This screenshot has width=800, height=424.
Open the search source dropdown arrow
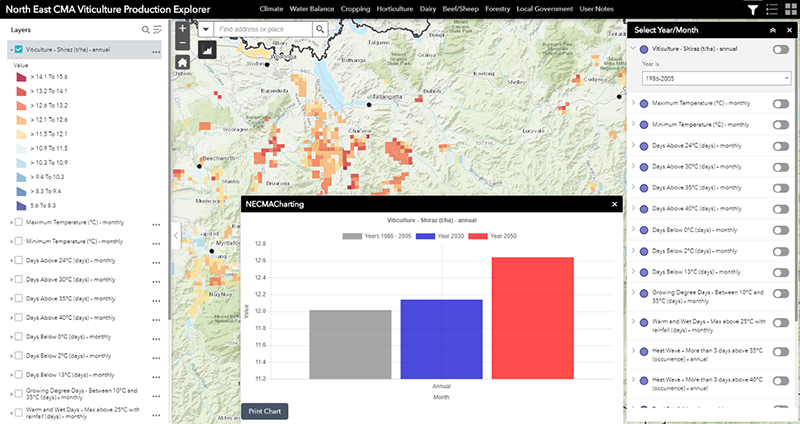coord(204,30)
